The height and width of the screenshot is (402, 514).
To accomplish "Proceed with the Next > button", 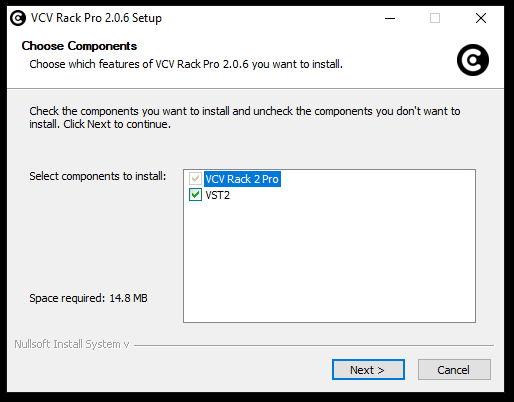I will (368, 370).
